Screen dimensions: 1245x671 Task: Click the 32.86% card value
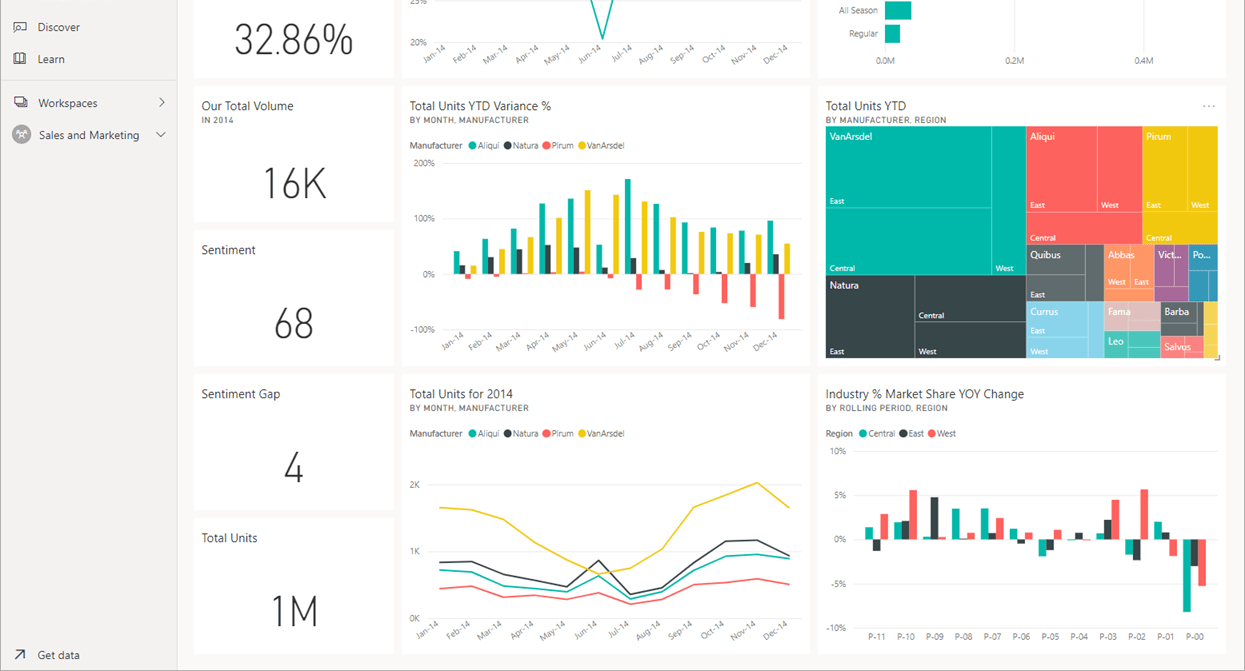[x=293, y=40]
